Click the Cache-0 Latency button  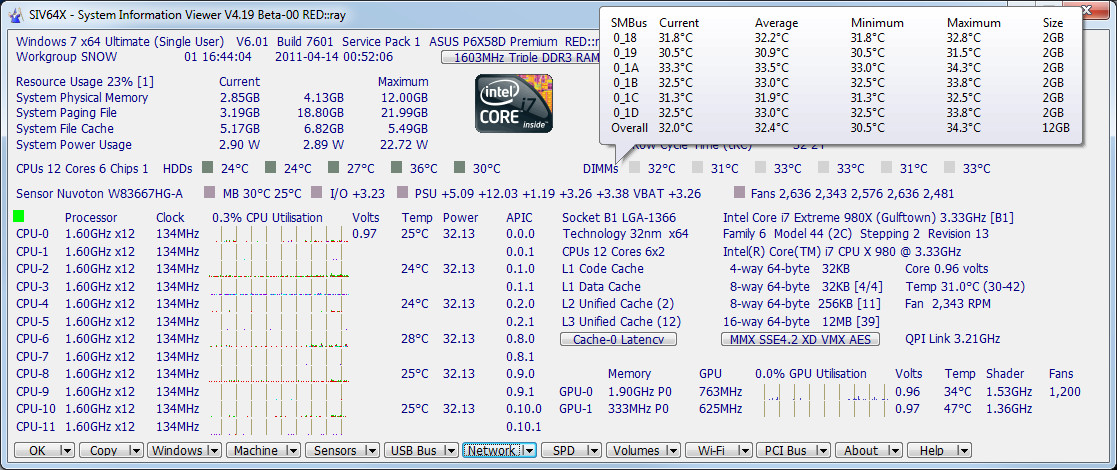[x=618, y=340]
